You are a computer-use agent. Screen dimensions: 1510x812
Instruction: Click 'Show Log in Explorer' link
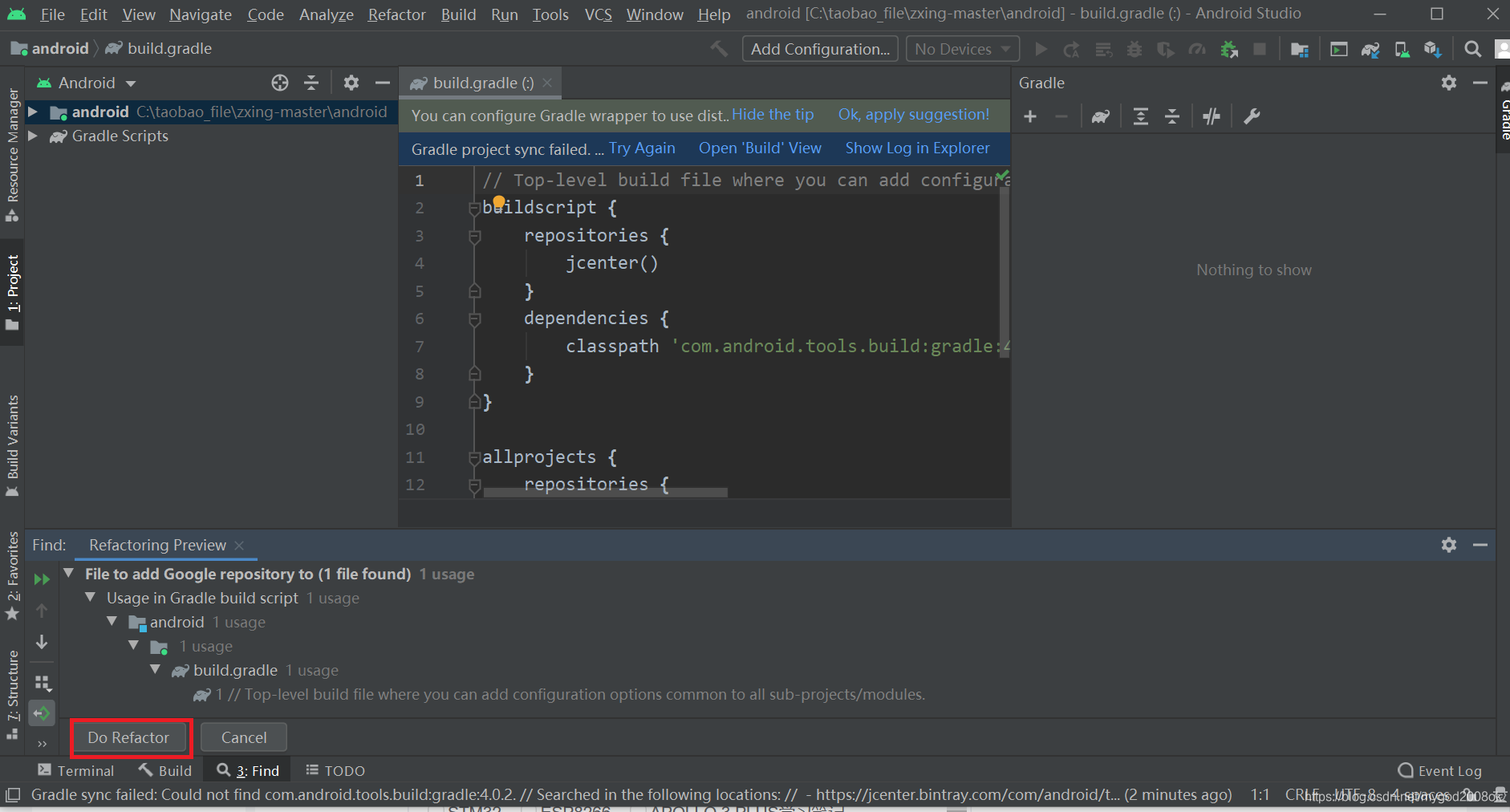(917, 148)
